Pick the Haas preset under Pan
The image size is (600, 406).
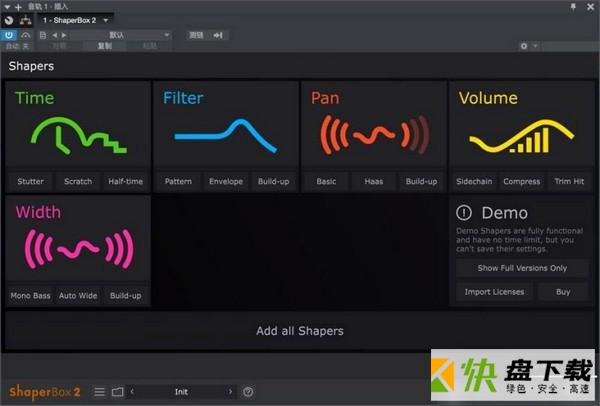pos(374,181)
